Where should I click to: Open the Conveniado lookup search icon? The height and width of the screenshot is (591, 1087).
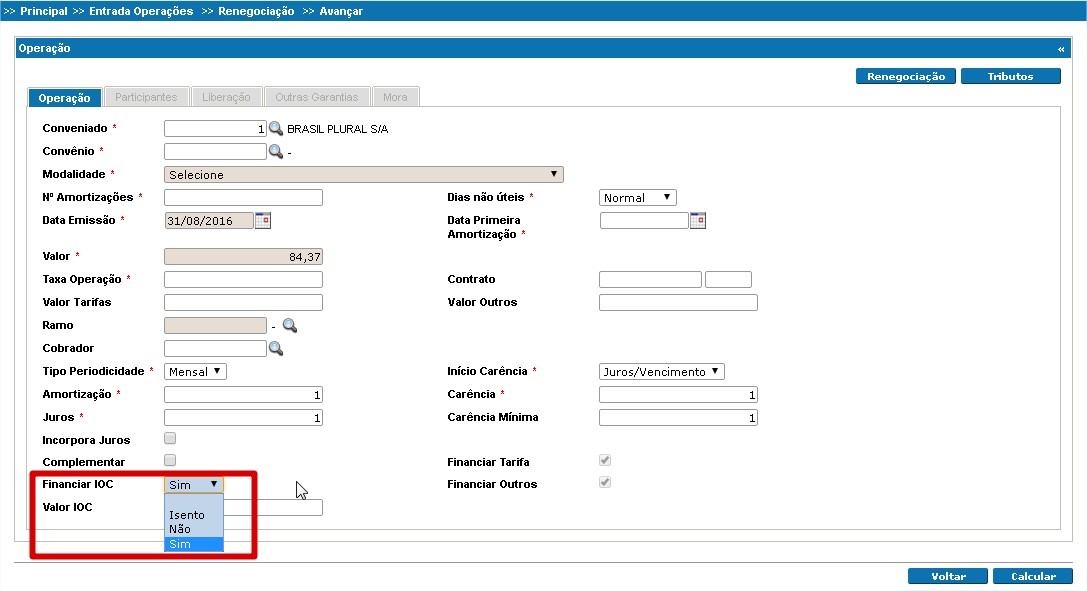point(277,127)
